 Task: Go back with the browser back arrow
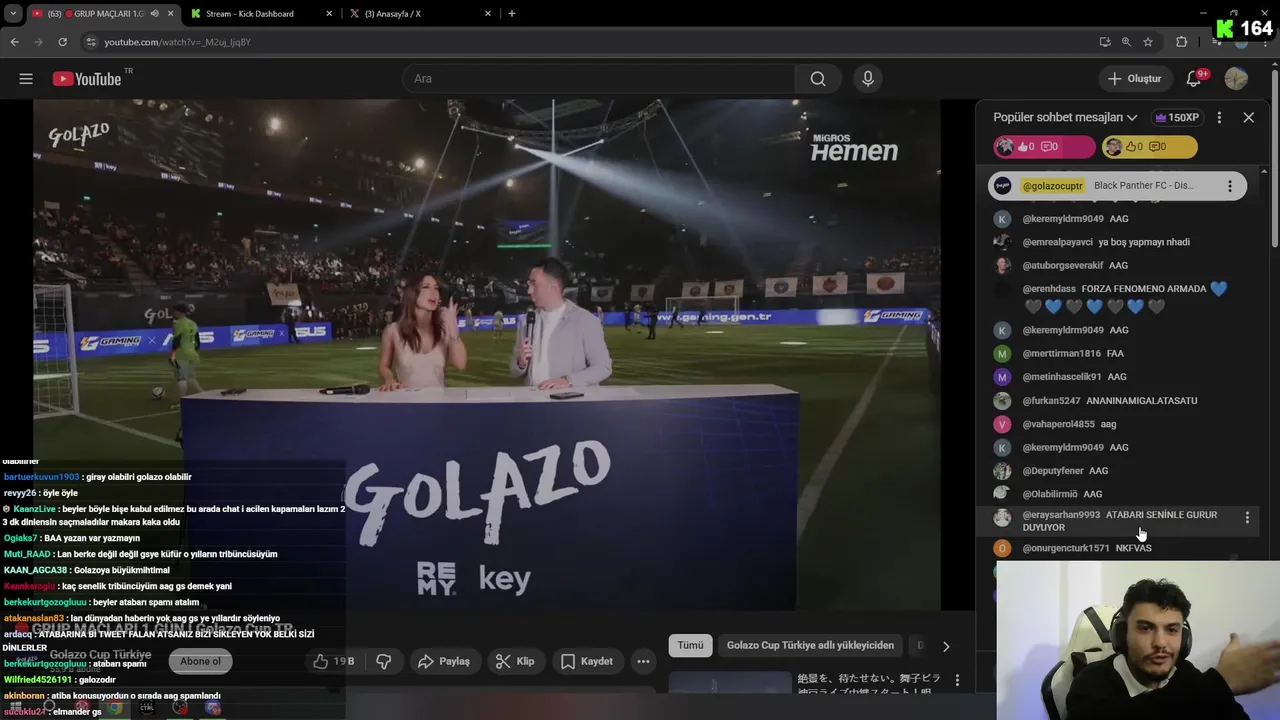(x=15, y=42)
